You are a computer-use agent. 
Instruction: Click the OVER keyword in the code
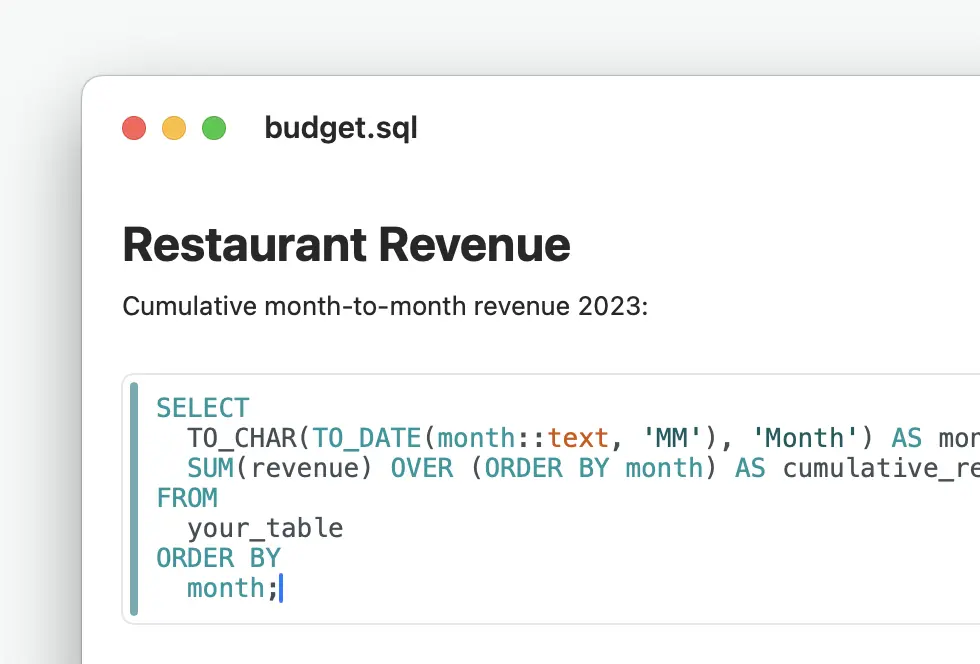pos(421,468)
